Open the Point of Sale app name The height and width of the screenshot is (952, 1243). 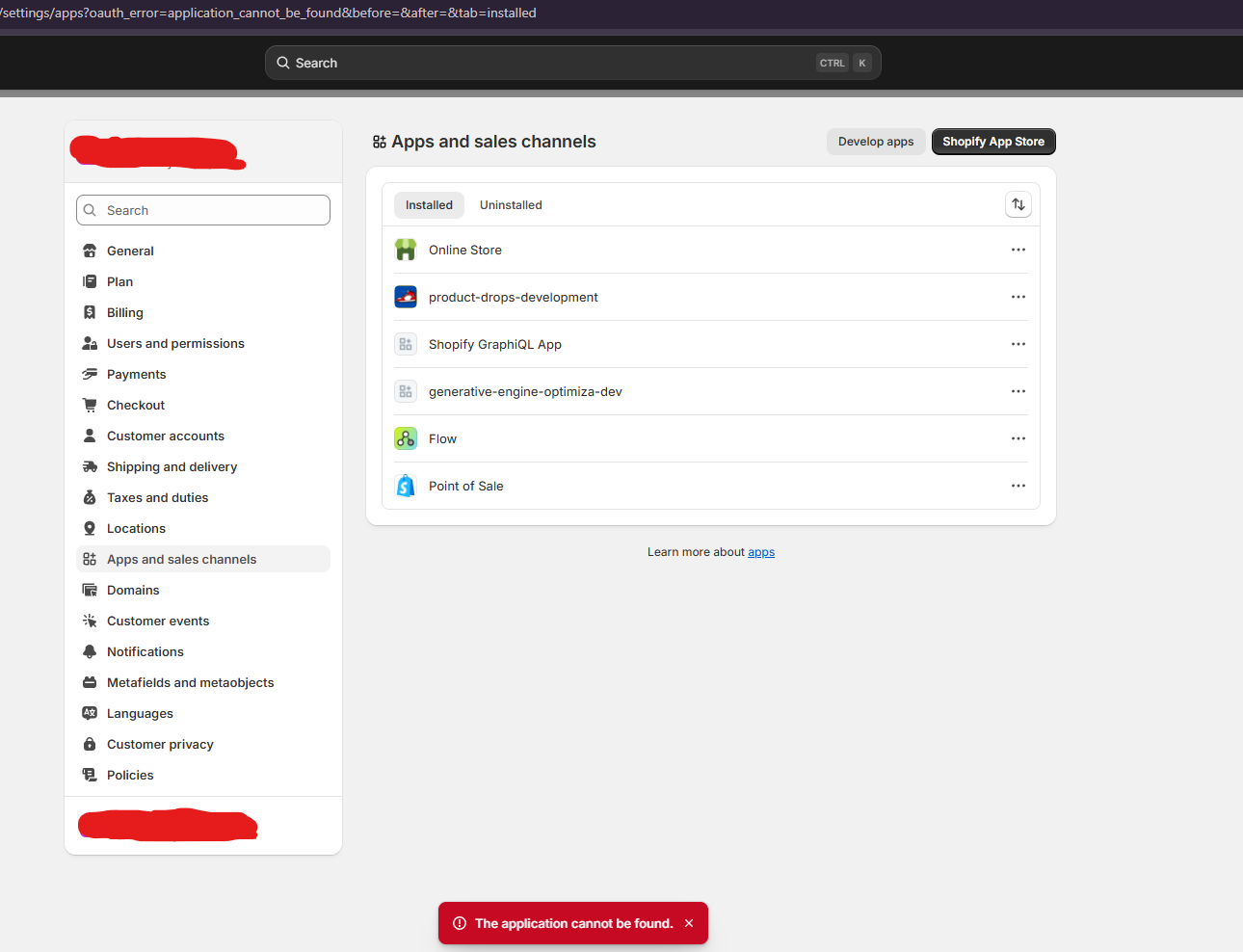466,486
